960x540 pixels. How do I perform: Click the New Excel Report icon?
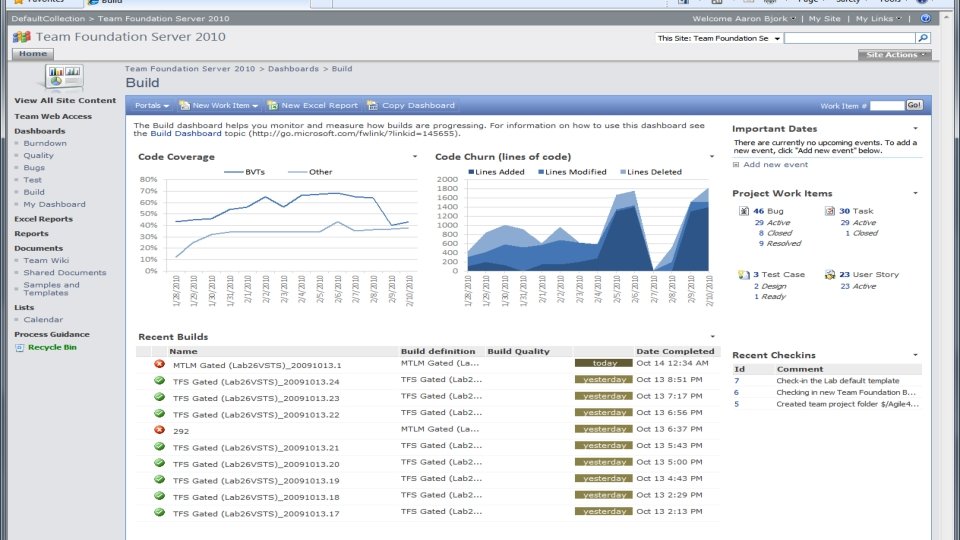pyautogui.click(x=272, y=105)
